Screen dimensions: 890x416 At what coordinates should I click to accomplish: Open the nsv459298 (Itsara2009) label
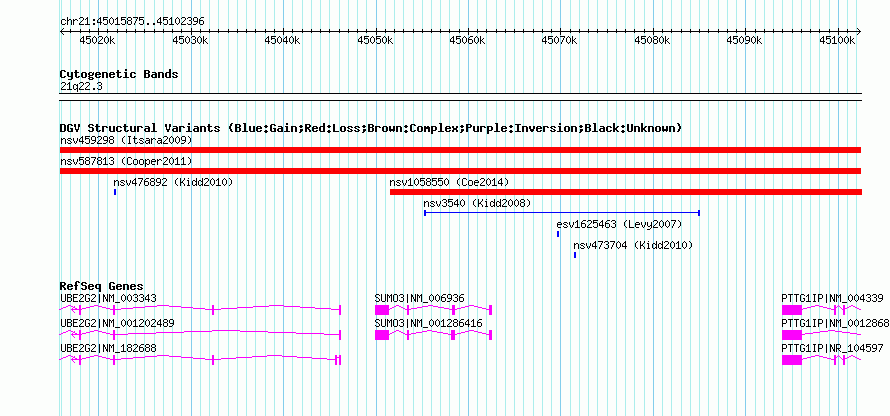click(126, 140)
